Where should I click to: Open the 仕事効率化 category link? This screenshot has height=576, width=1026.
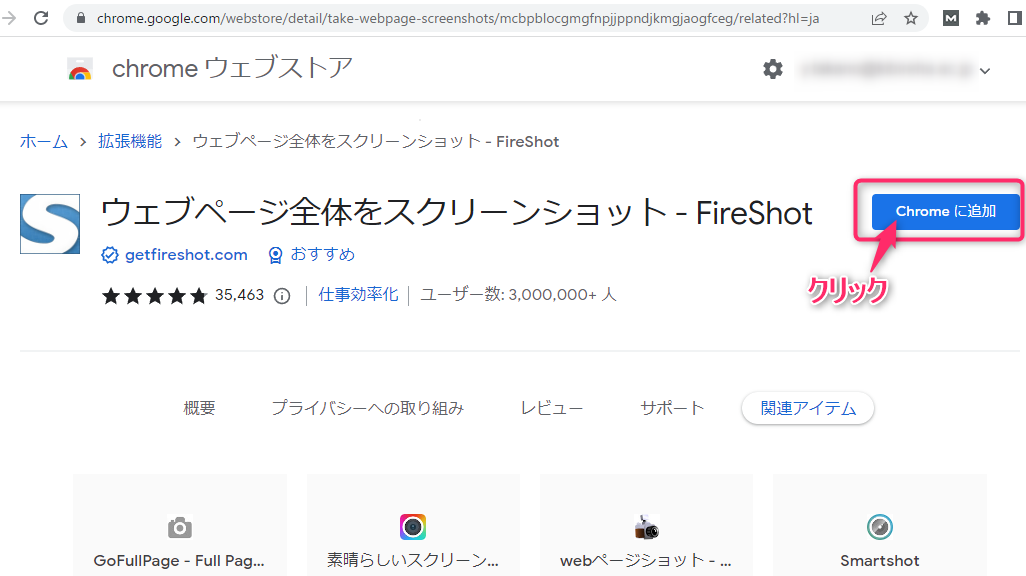[363, 295]
